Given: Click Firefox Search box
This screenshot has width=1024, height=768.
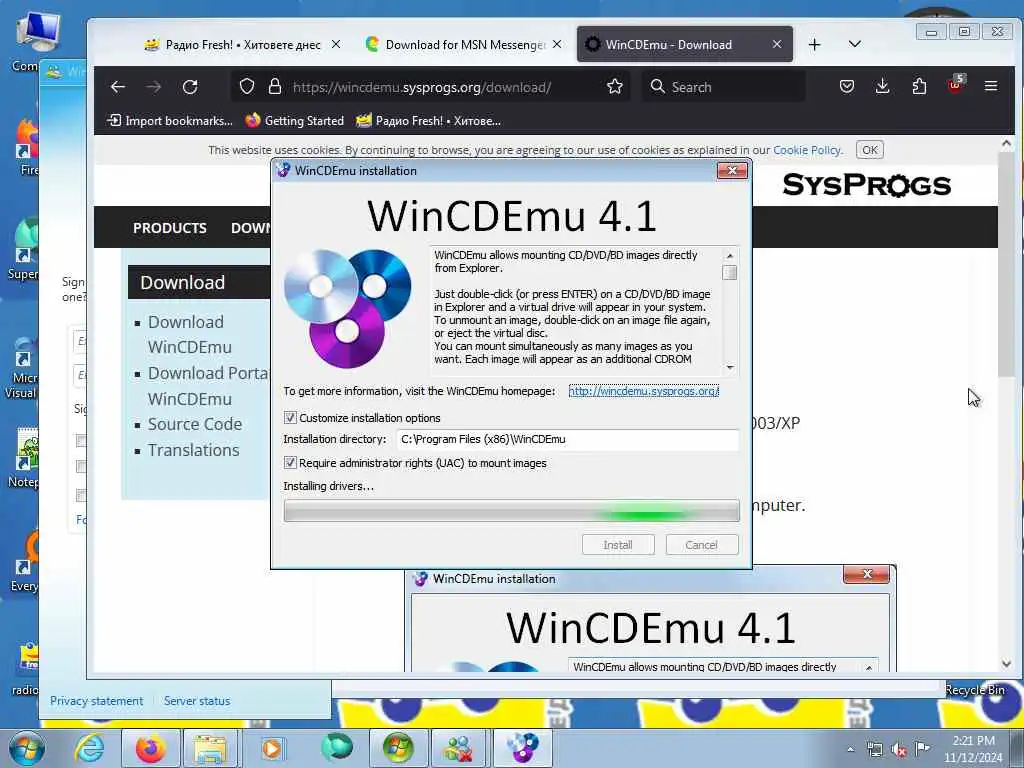Looking at the screenshot, I should [x=723, y=87].
